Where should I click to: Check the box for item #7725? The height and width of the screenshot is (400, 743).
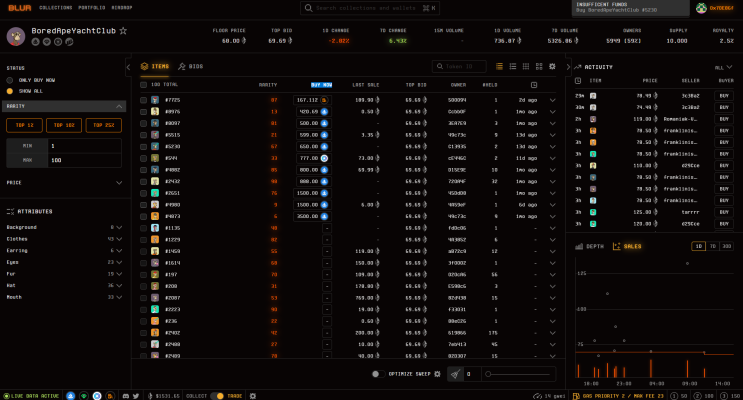(x=144, y=100)
